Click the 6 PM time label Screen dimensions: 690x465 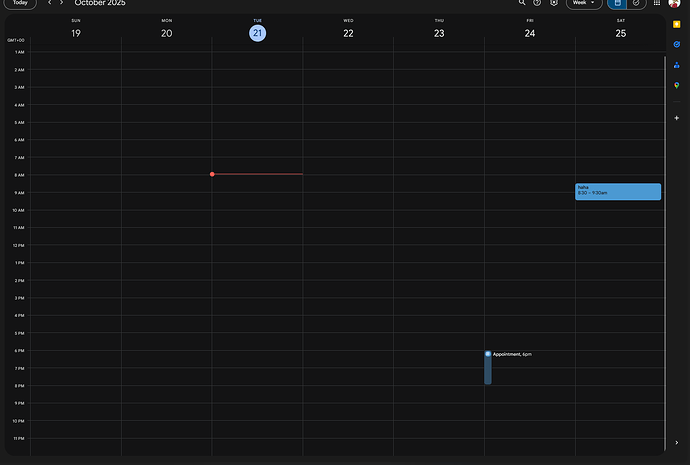(x=19, y=351)
